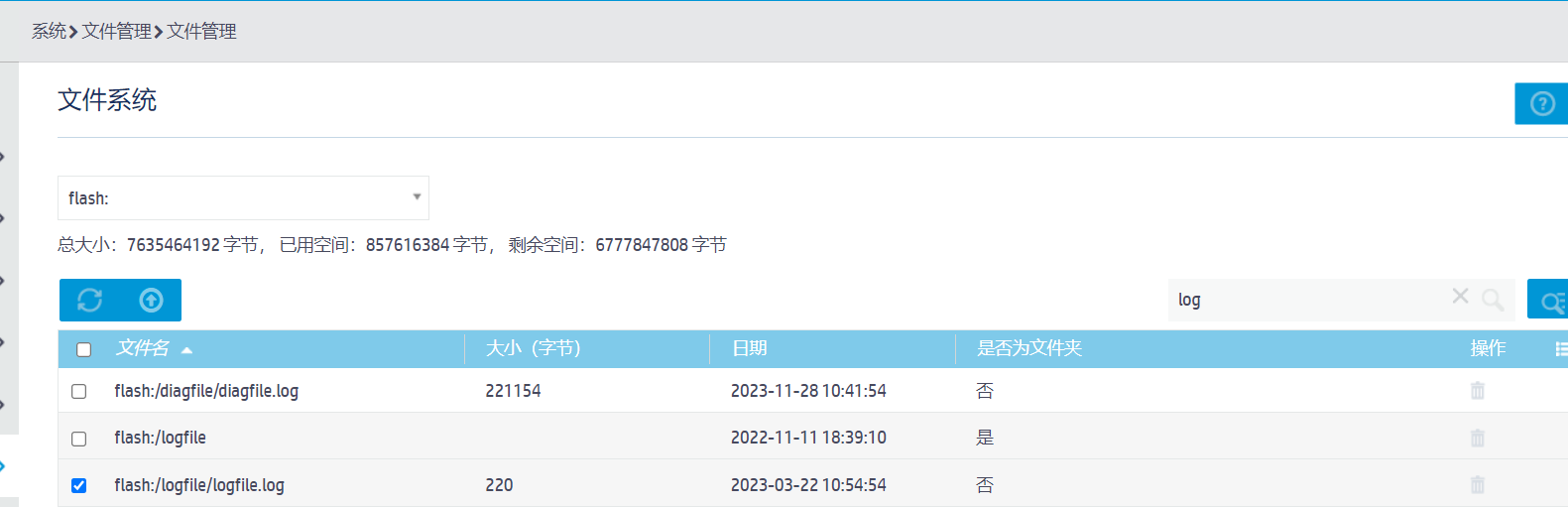Click the refresh file list icon

[90, 300]
